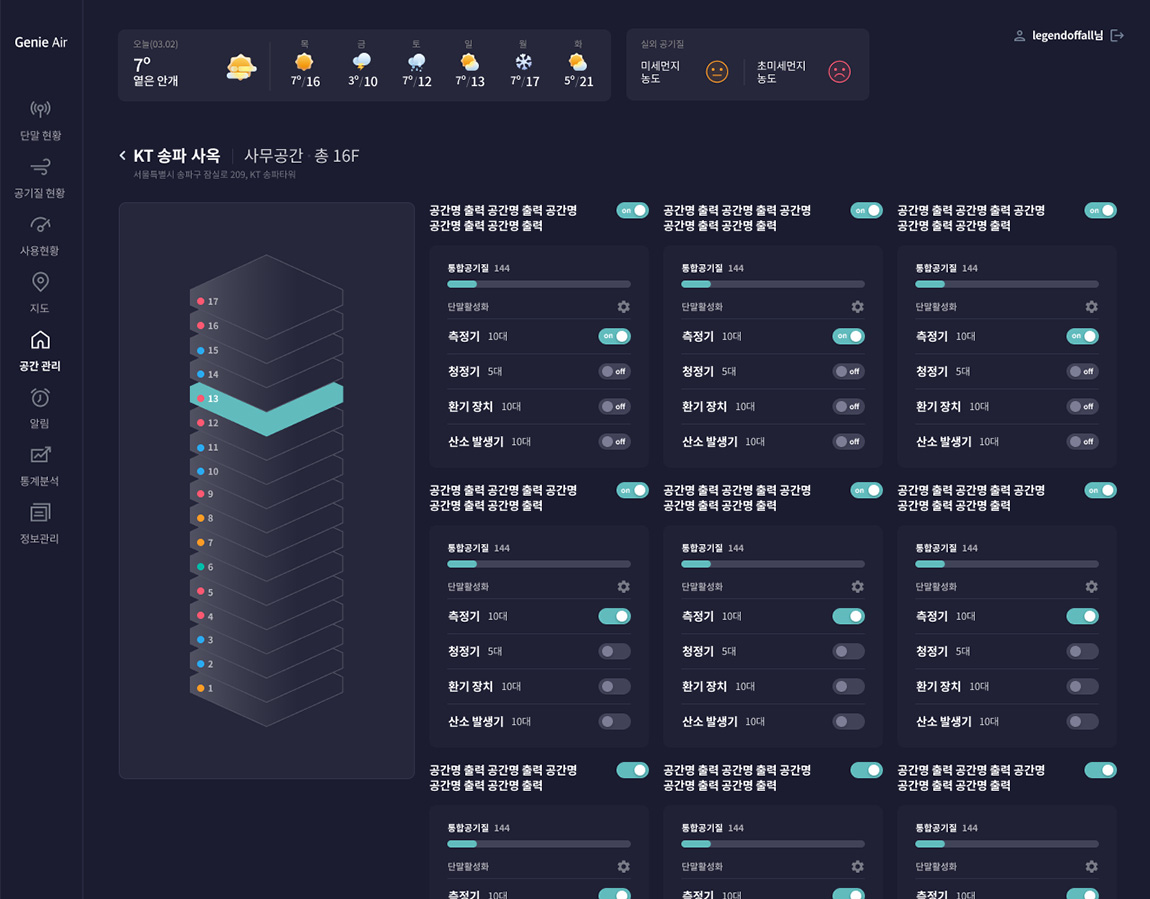The image size is (1150, 899).
Task: Toggle 측정기 switch in first top card
Action: pyautogui.click(x=614, y=336)
